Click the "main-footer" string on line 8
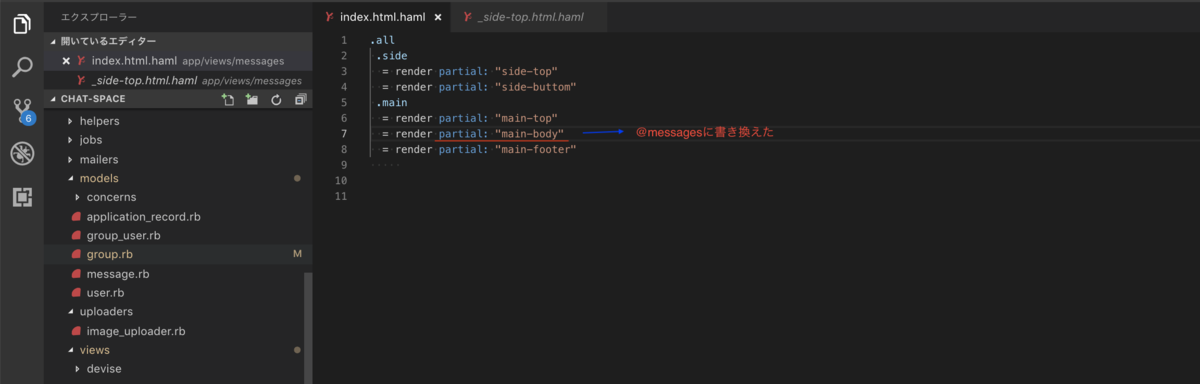The image size is (1200, 384). [x=535, y=149]
